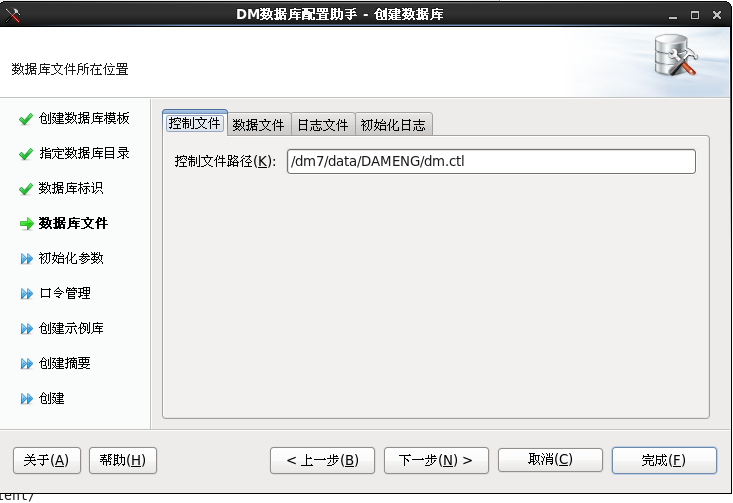Go to the 初始化日志 tab

point(393,125)
